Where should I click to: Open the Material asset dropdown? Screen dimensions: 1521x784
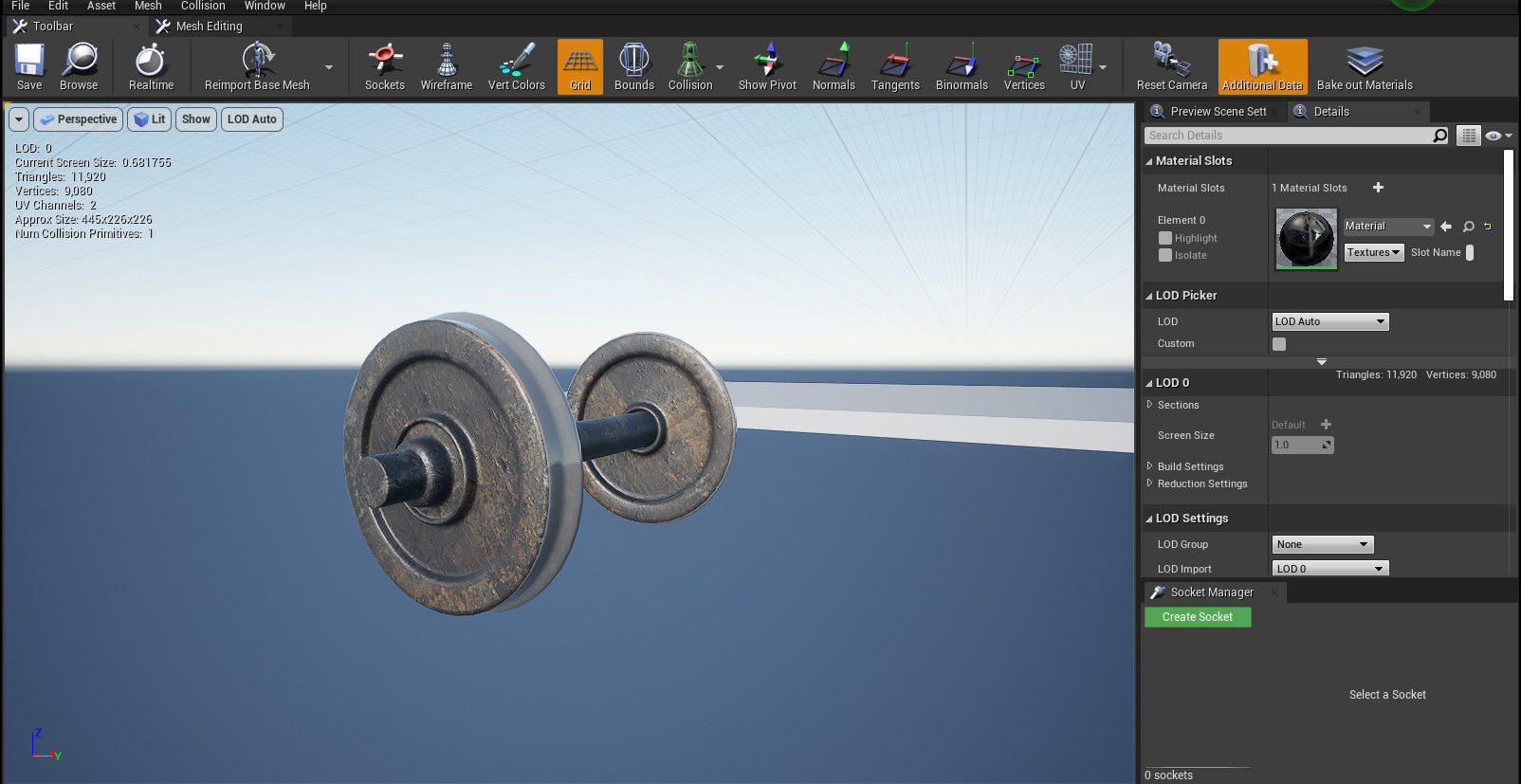click(x=1388, y=227)
